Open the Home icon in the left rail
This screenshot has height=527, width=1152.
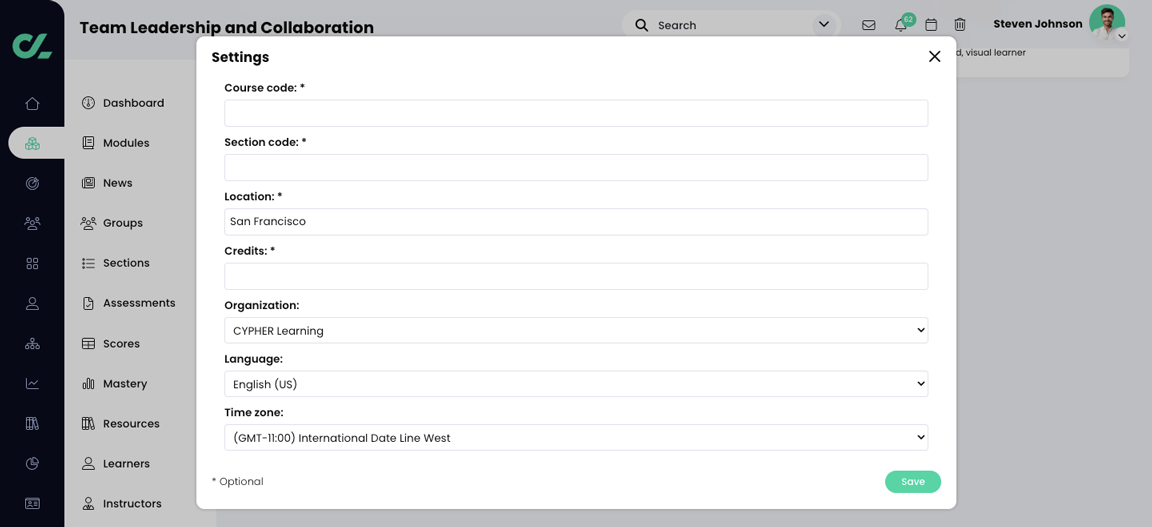[x=32, y=104]
